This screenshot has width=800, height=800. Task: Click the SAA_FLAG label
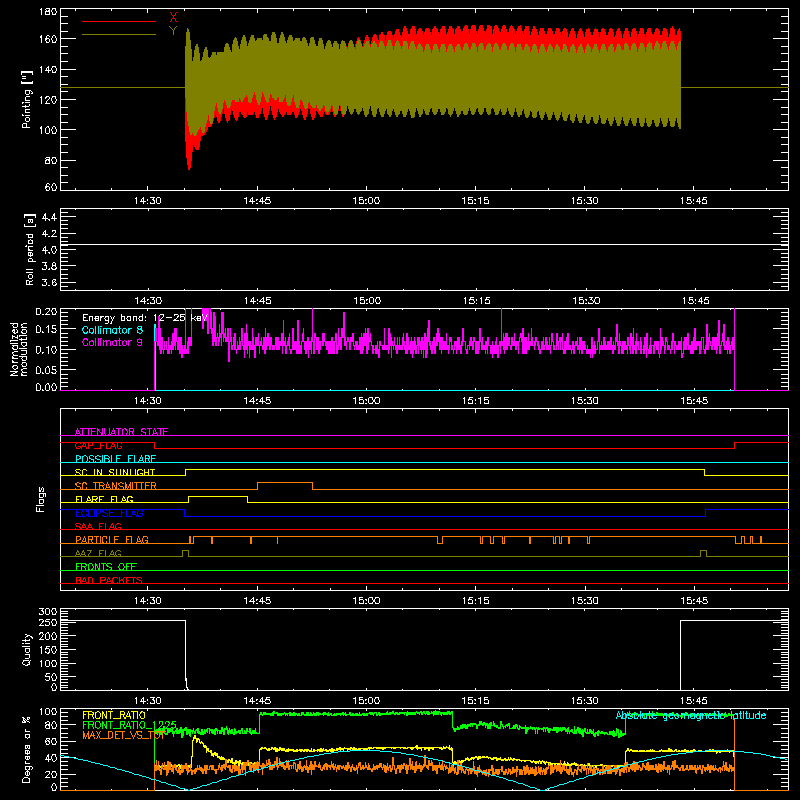(98, 526)
